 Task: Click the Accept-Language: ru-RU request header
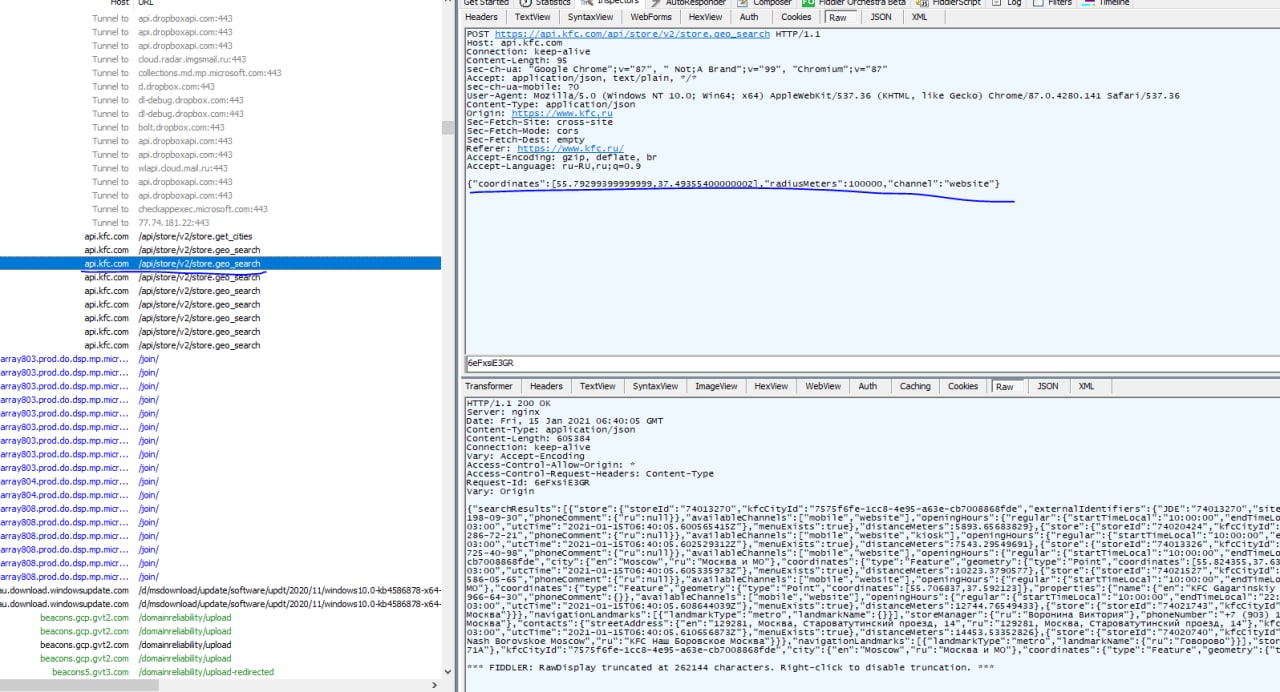pyautogui.click(x=553, y=165)
